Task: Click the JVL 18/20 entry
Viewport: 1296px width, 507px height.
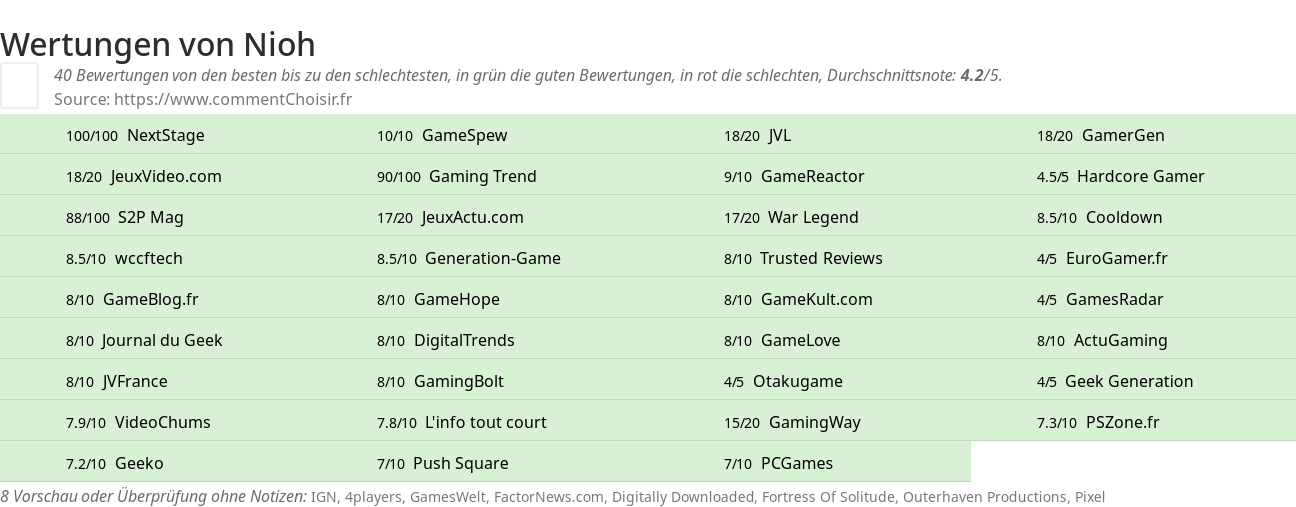Action: (x=757, y=135)
